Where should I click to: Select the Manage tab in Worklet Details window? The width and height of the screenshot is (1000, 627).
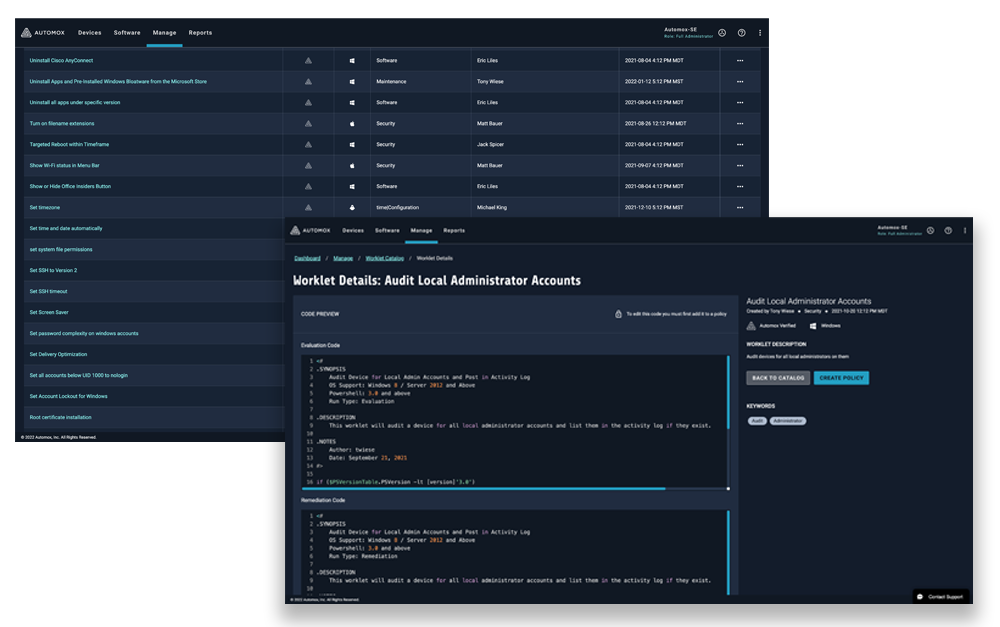click(422, 230)
